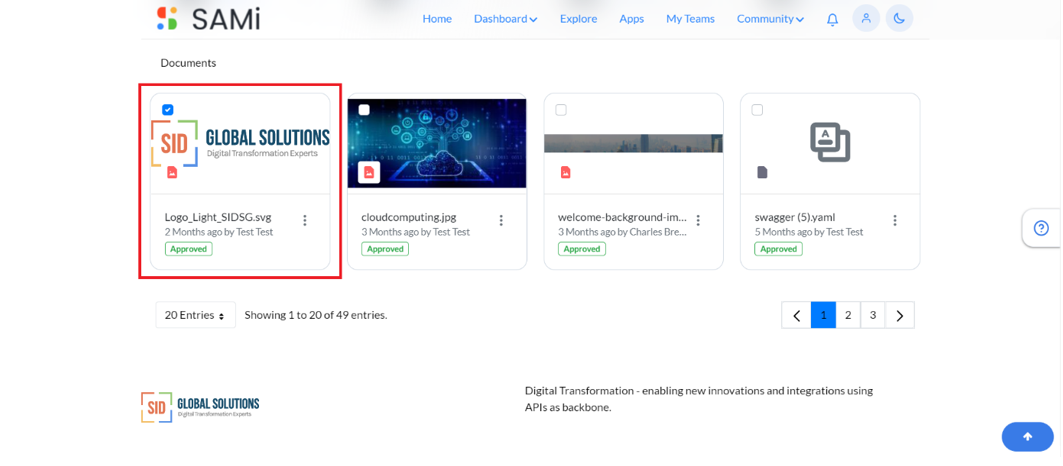Click Approved badge on cloudcomputing.jpg card
1063x466 pixels.
[385, 249]
